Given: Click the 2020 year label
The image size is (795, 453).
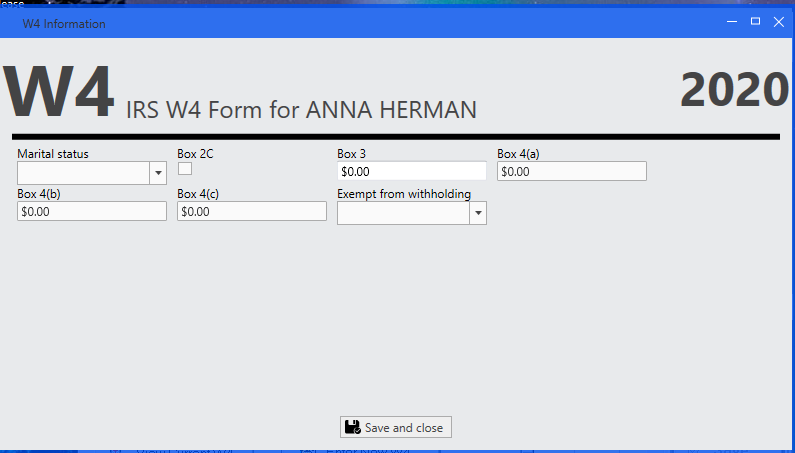Looking at the screenshot, I should 735,90.
